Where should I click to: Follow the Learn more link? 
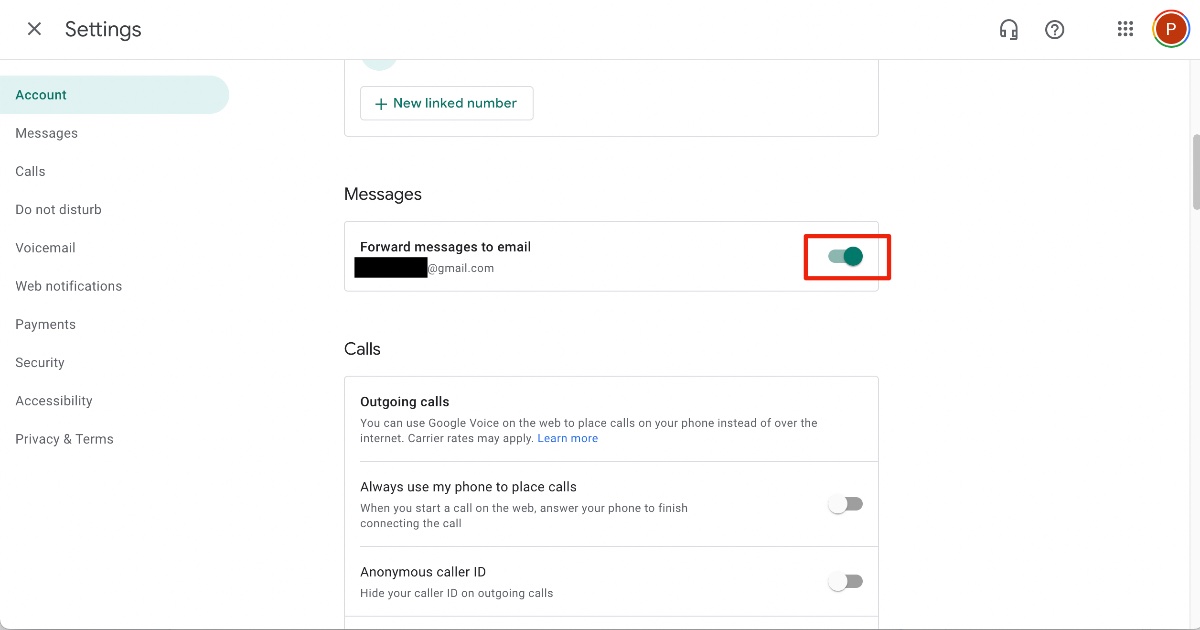pyautogui.click(x=567, y=438)
